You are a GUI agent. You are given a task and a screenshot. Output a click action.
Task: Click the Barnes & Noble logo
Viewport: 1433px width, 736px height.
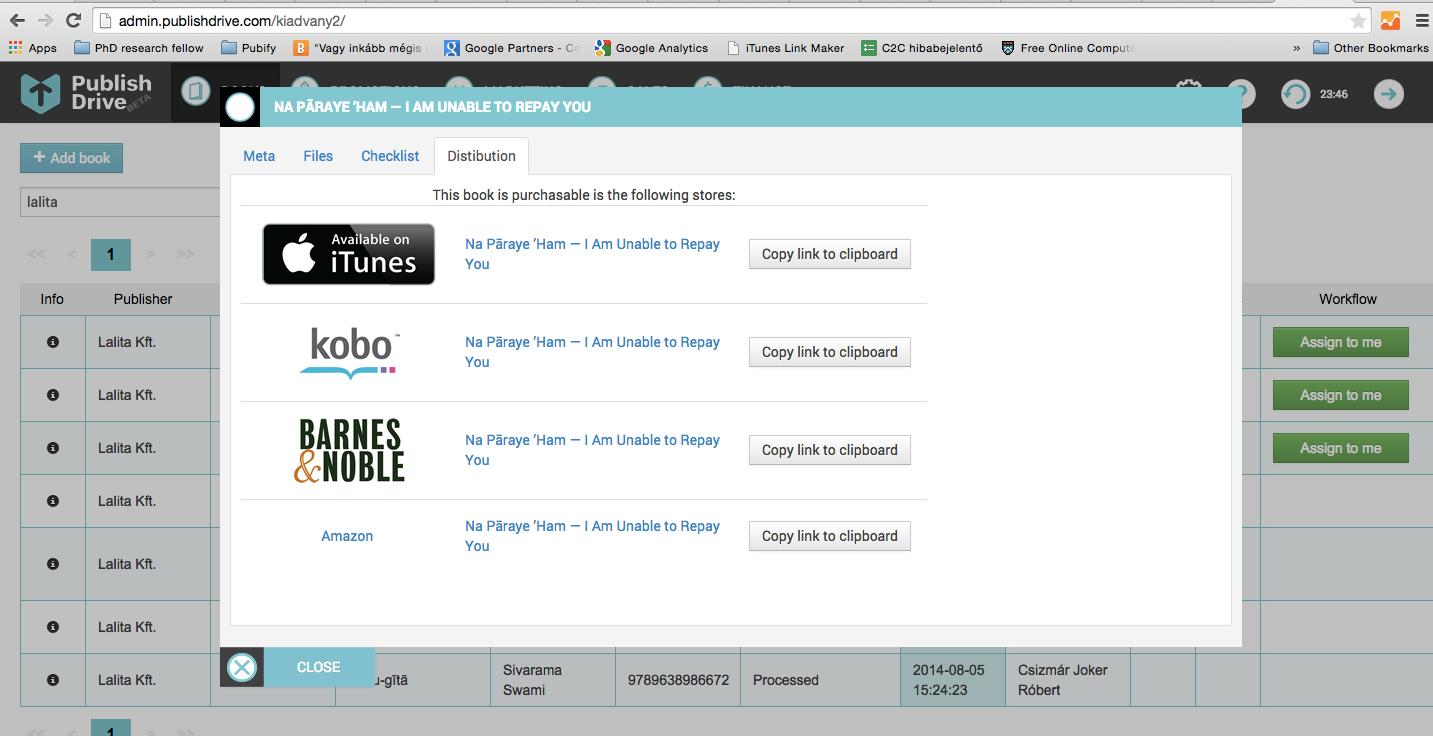pos(349,451)
